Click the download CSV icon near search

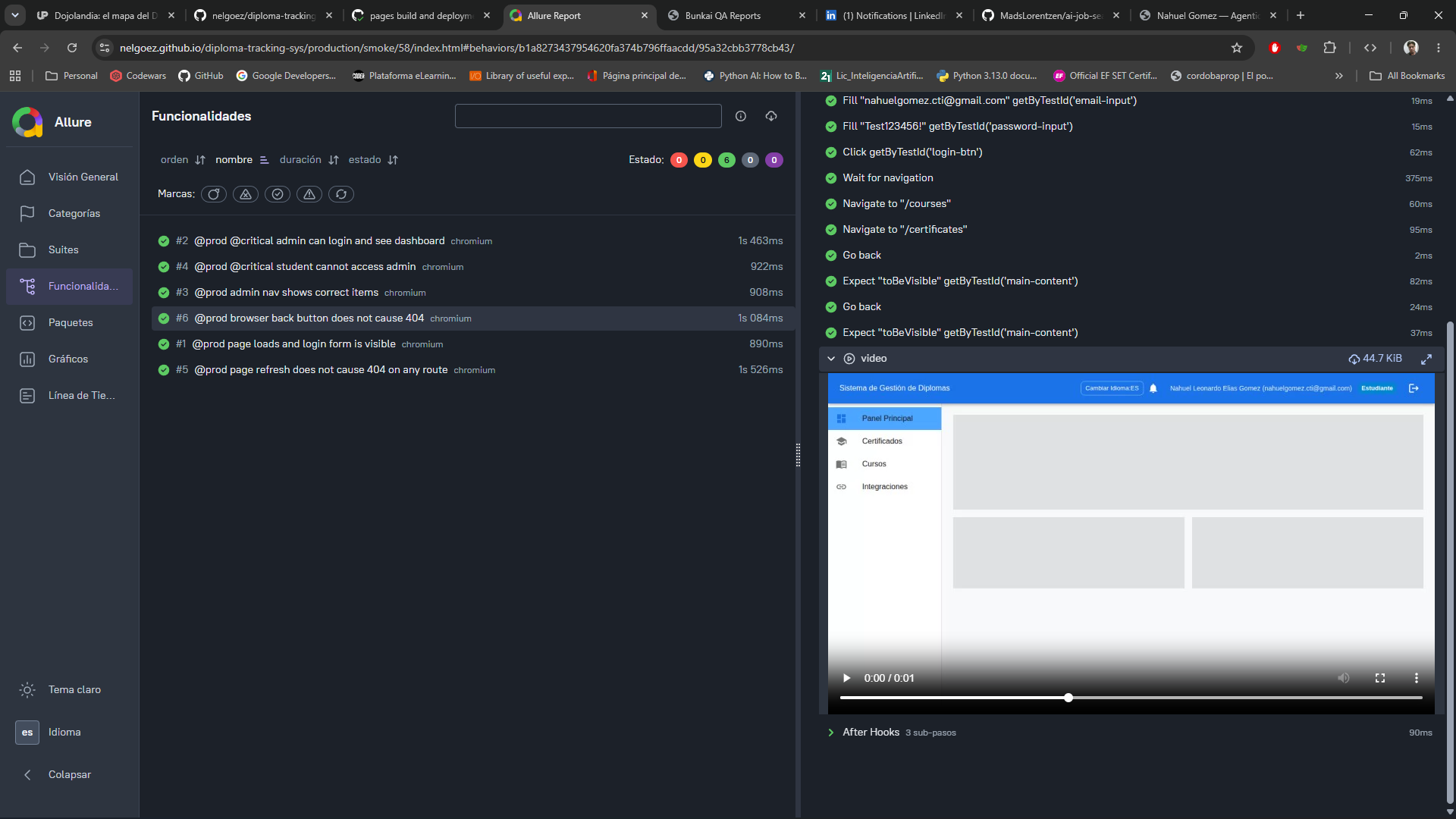[771, 116]
